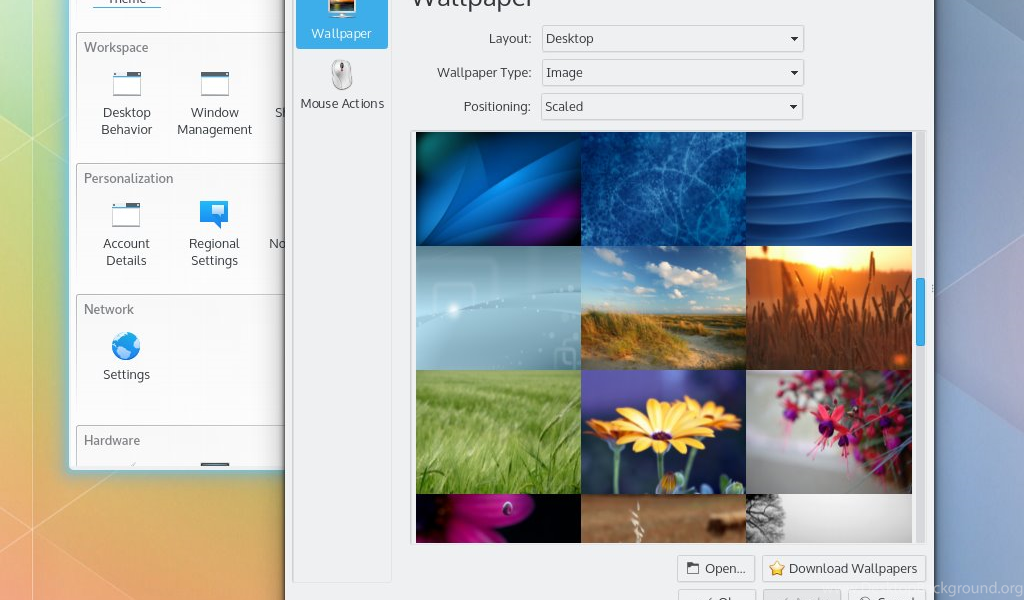Open the Desktop Behavior settings icon
The image size is (1024, 600).
tap(127, 85)
